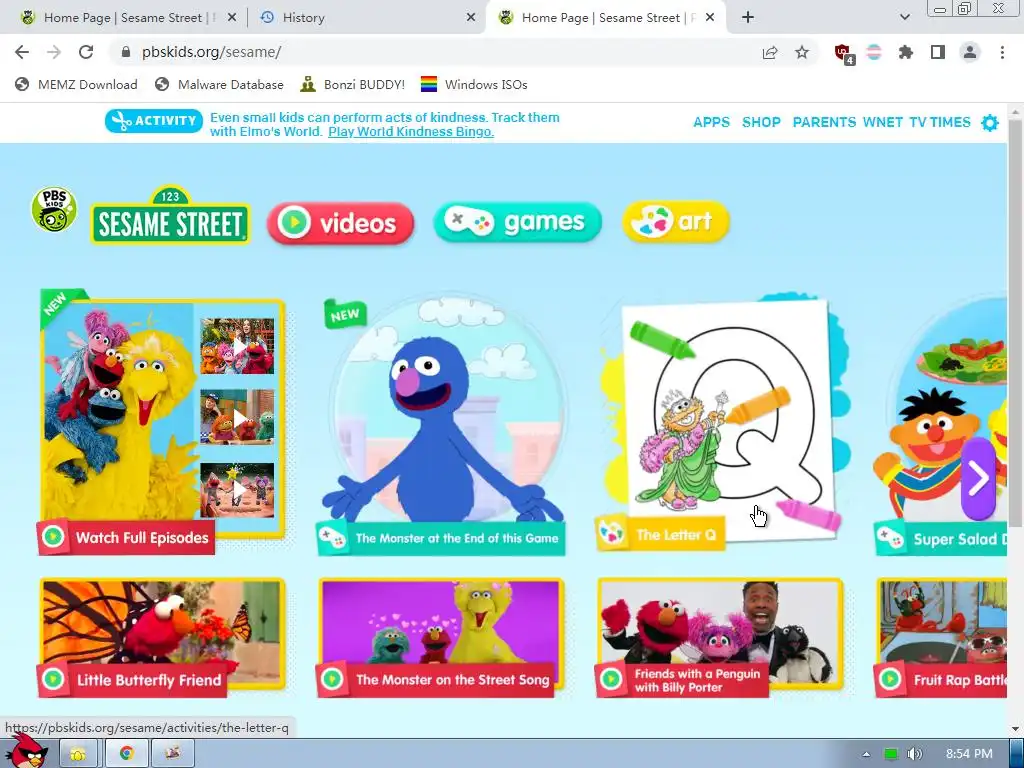Click the Activity scissors badge
This screenshot has height=768, width=1024.
[153, 121]
